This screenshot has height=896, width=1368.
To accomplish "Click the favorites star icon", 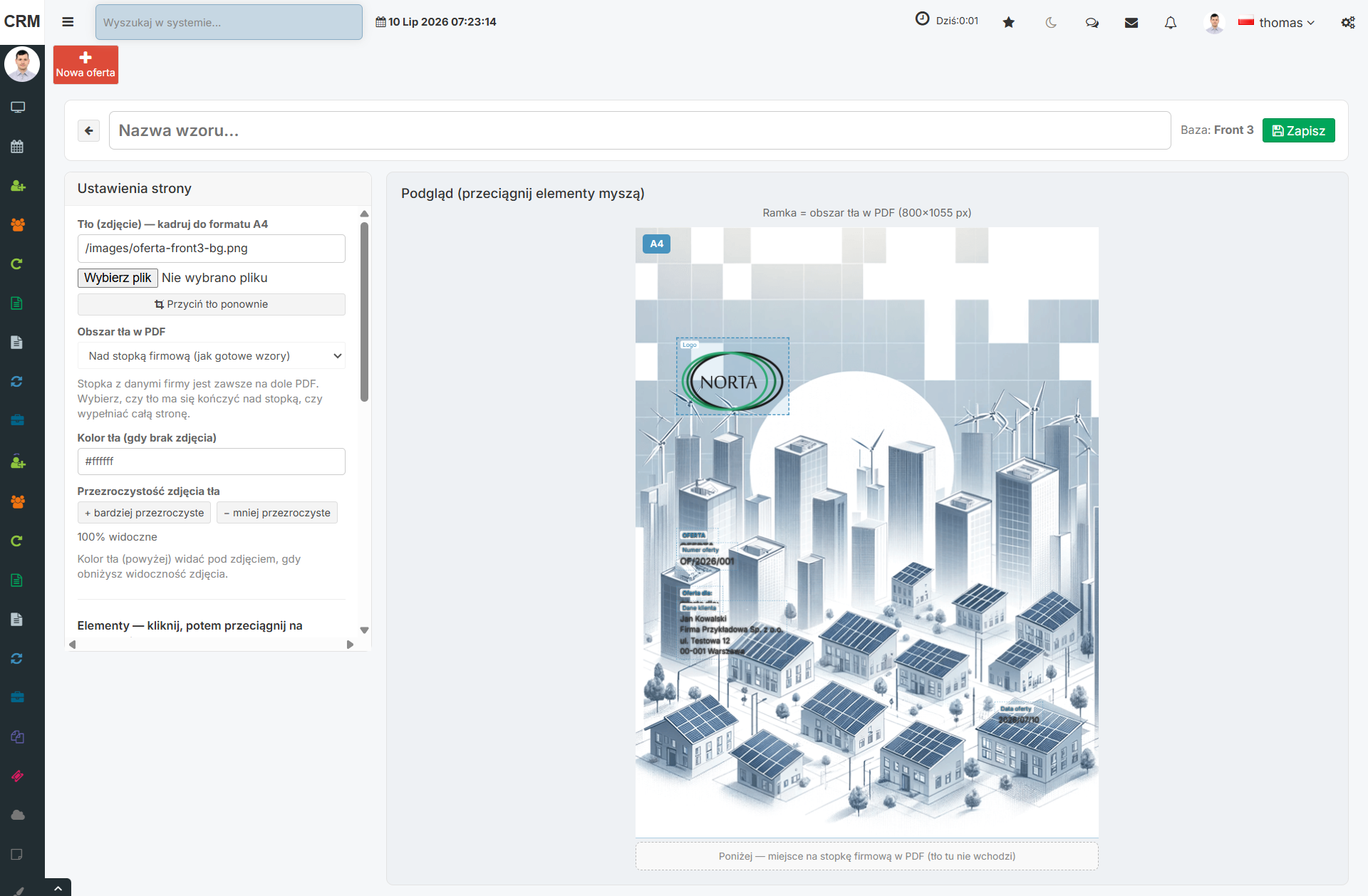I will (1008, 22).
